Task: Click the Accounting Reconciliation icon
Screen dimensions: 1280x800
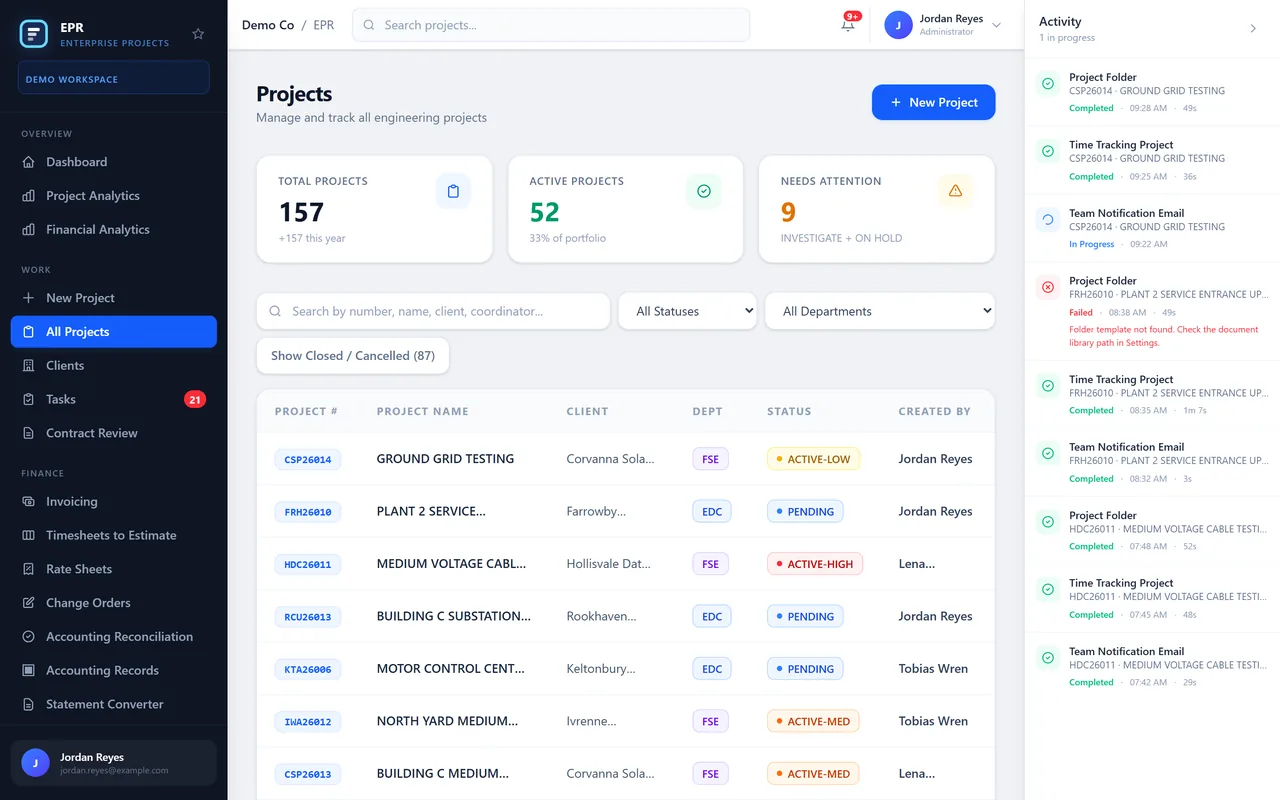Action: (28, 637)
